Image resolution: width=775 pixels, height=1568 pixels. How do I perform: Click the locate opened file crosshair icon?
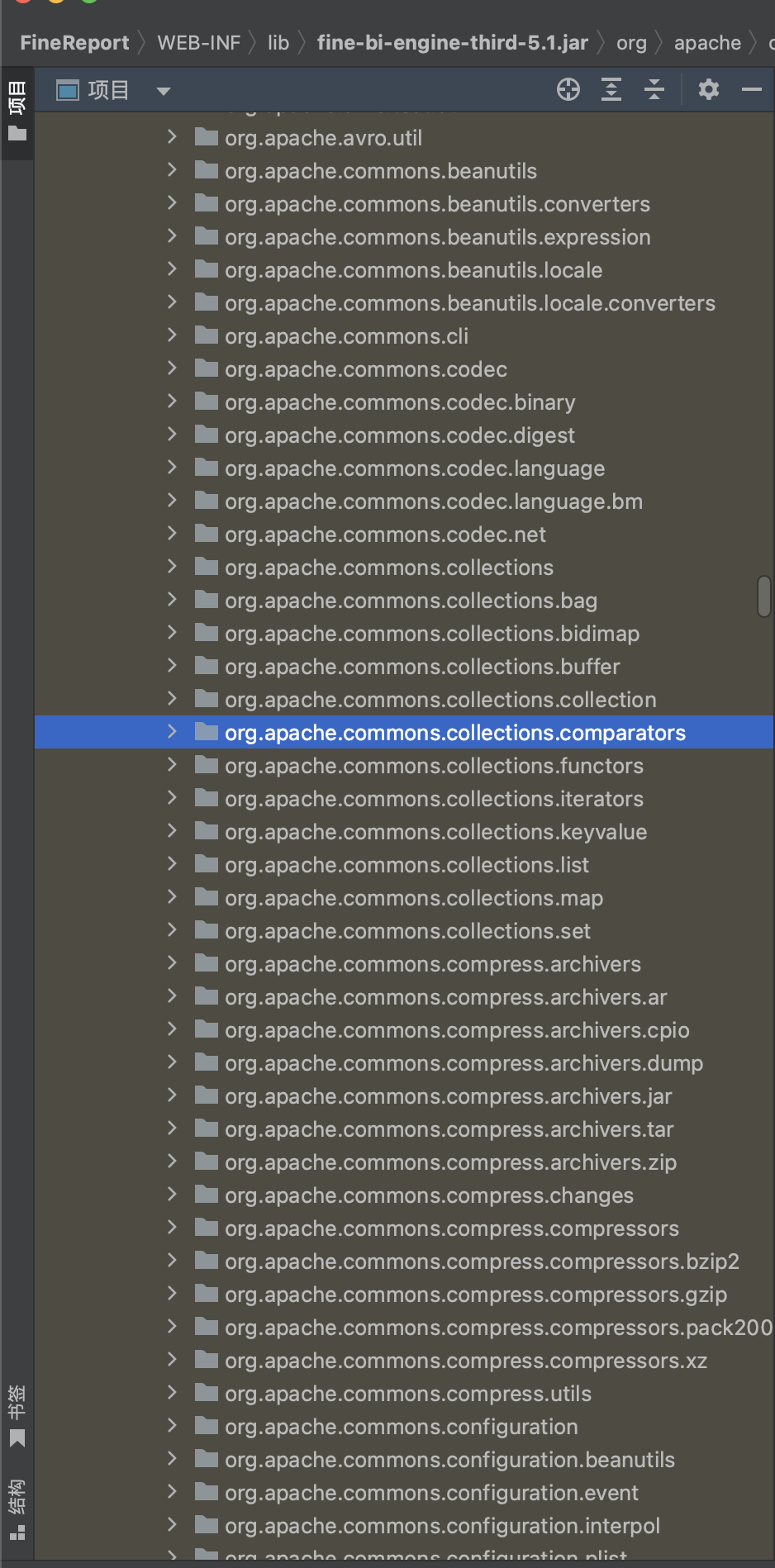click(568, 89)
